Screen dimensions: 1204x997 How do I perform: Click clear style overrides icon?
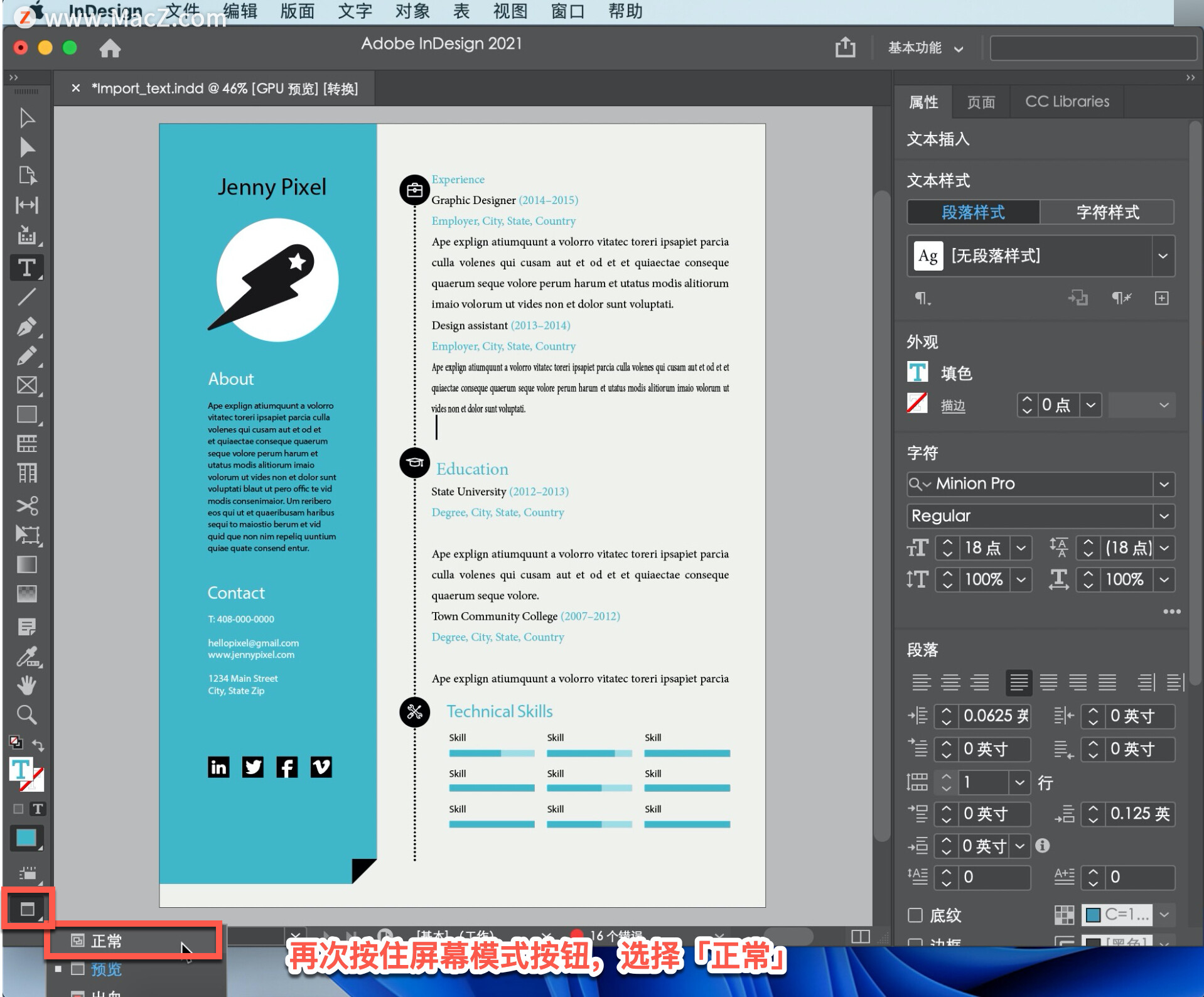click(x=1121, y=298)
